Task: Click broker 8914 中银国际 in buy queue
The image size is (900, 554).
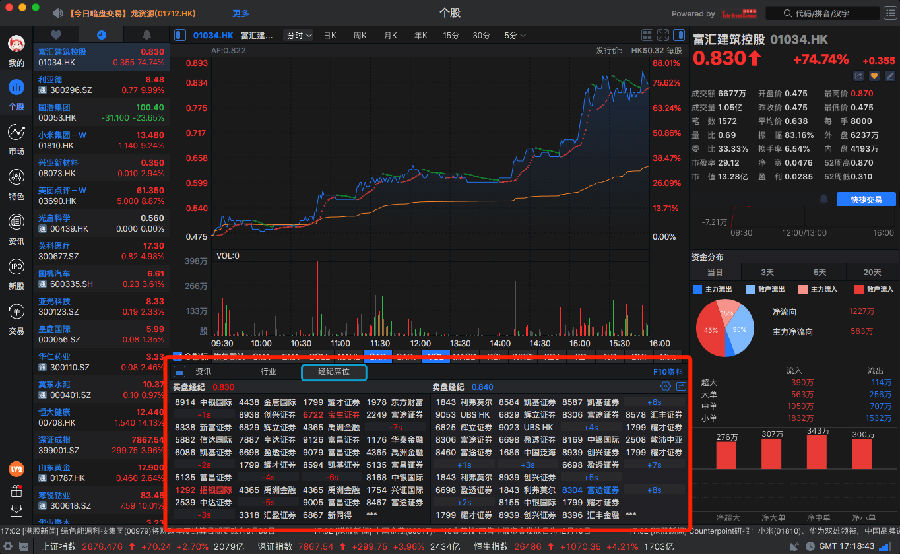Action: click(204, 402)
